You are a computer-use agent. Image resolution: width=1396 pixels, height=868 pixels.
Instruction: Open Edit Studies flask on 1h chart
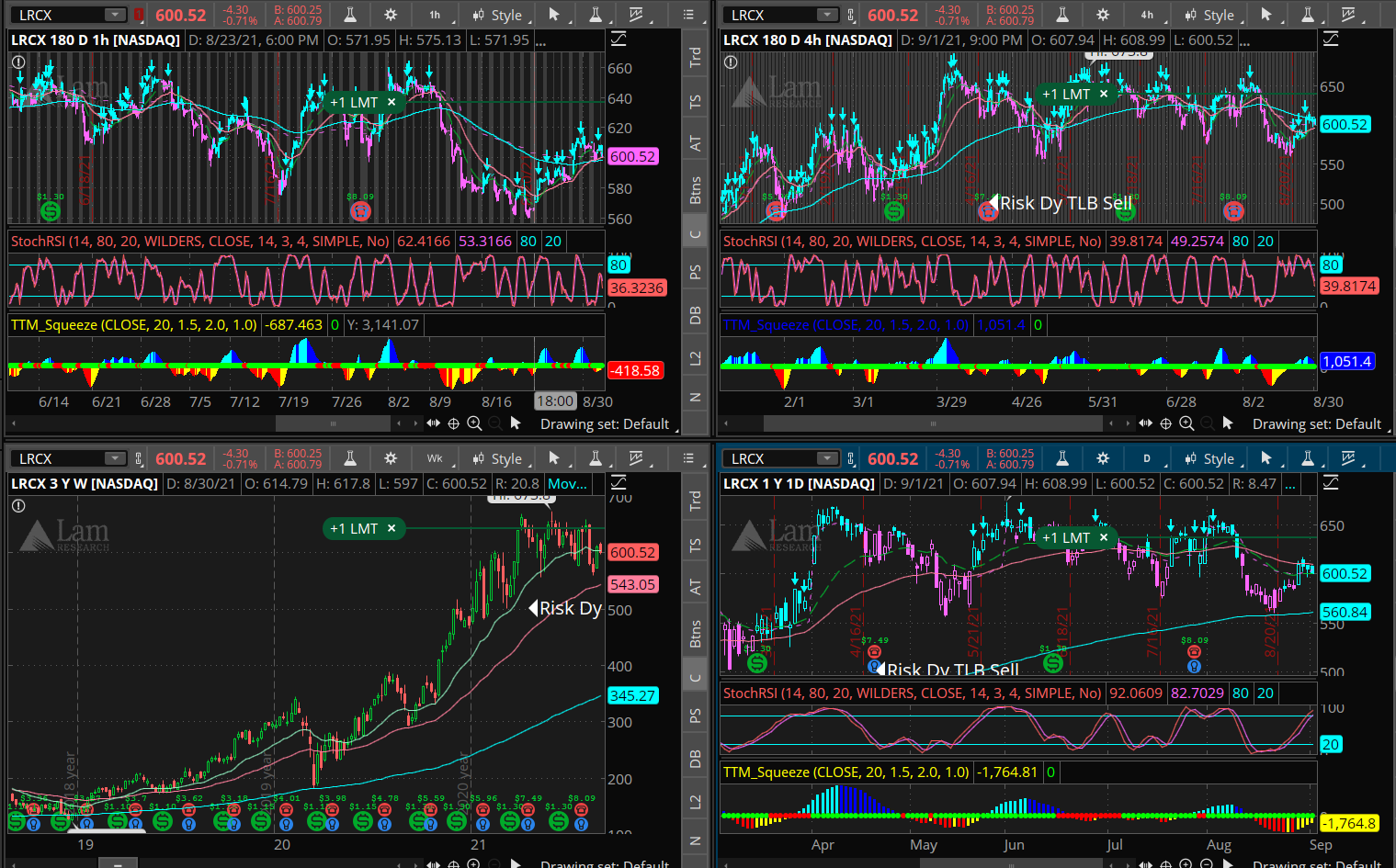(350, 15)
